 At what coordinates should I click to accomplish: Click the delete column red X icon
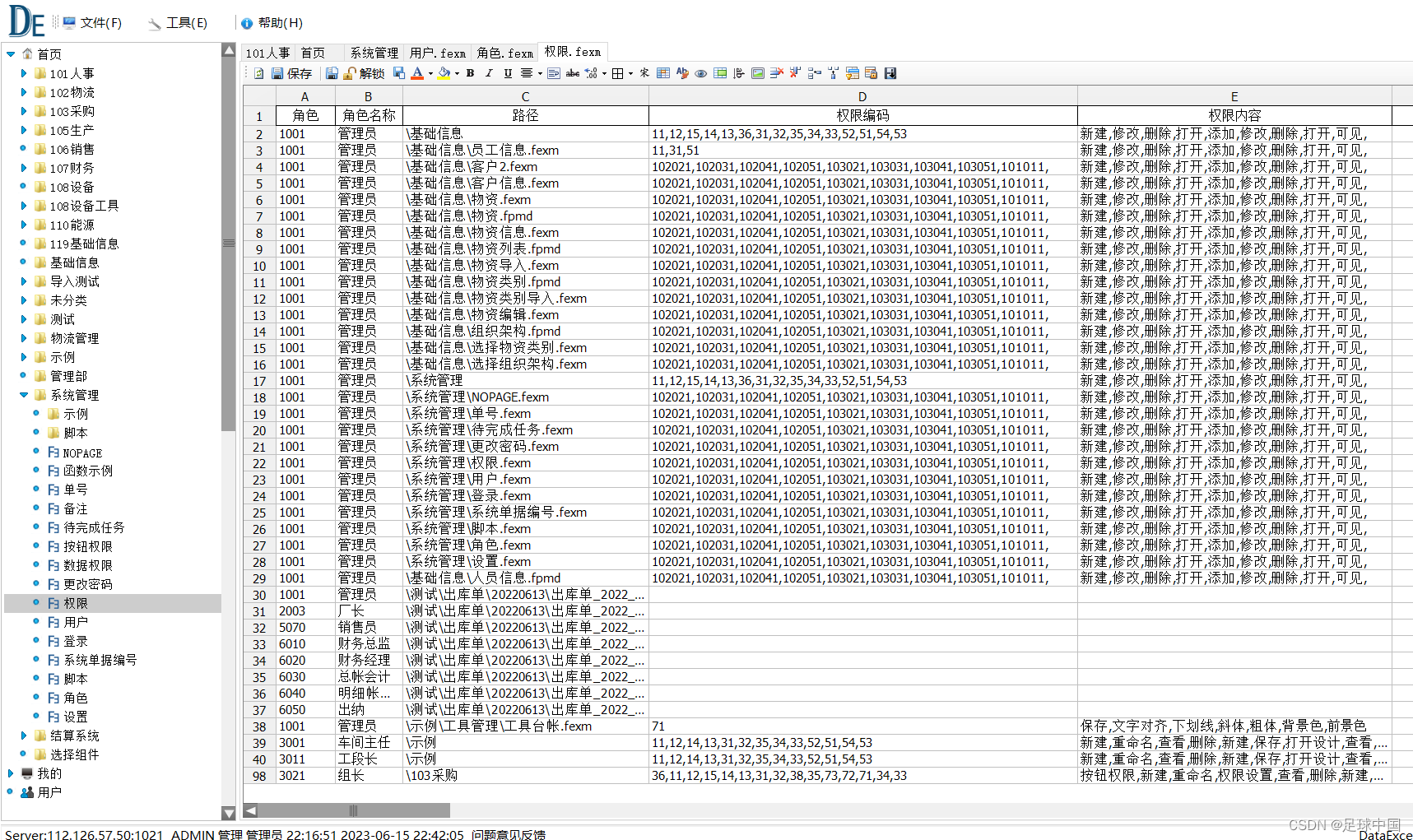point(795,73)
